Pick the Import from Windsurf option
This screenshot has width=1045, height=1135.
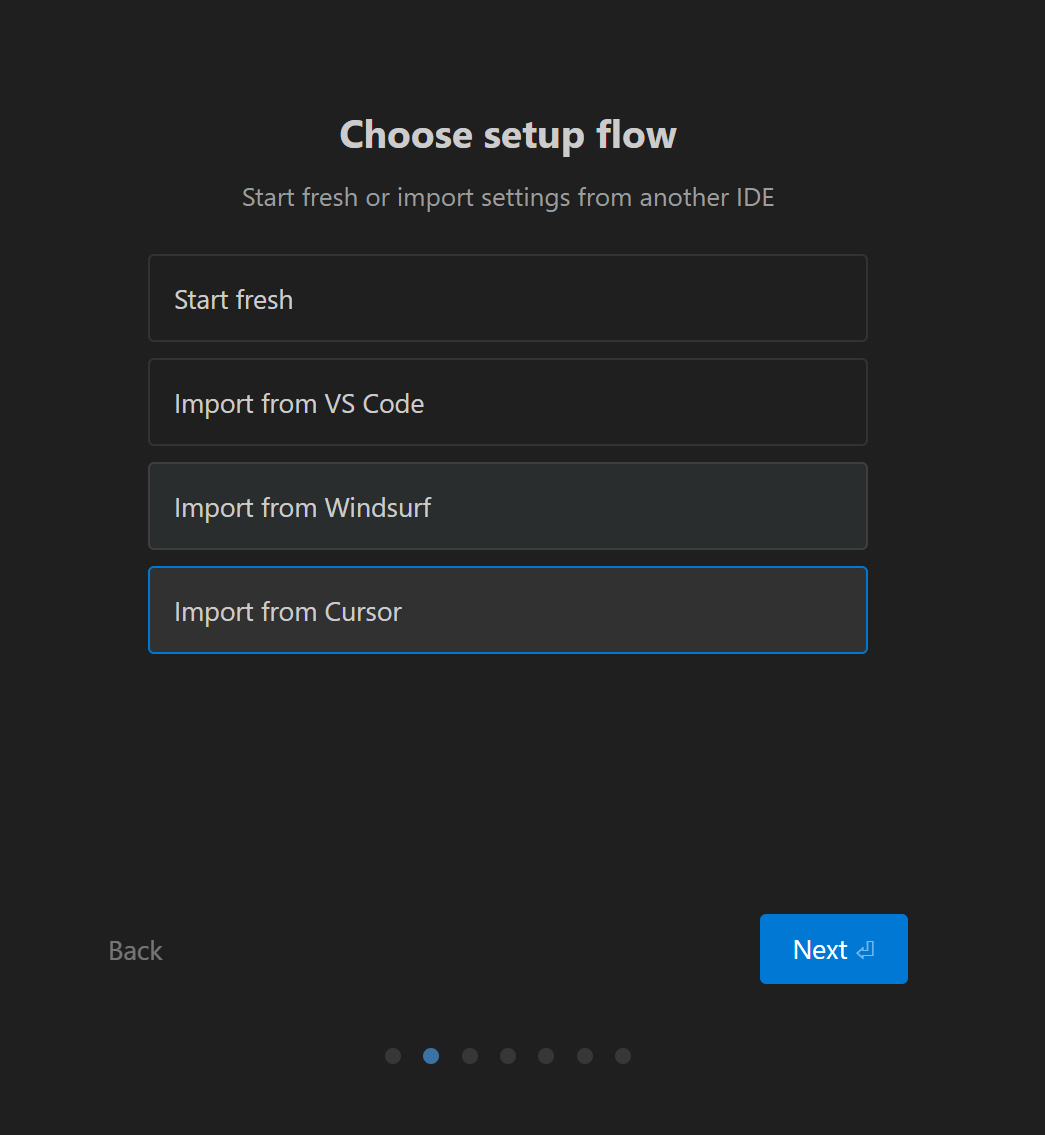[x=507, y=506]
